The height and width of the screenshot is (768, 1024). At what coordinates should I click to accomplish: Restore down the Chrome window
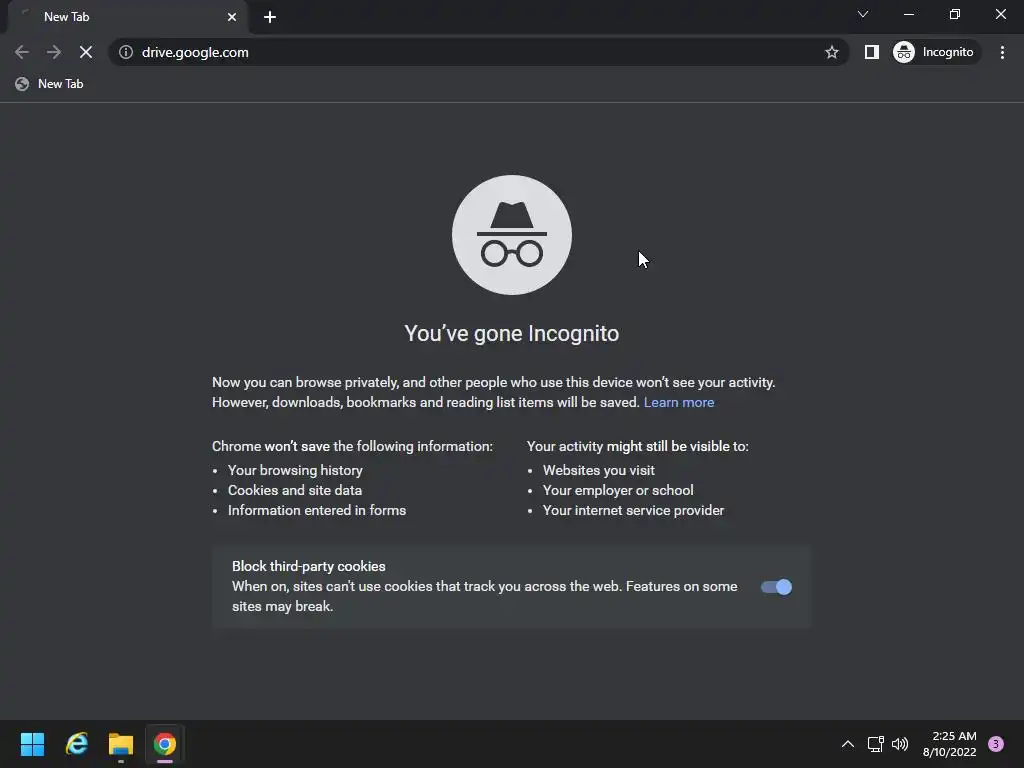click(x=955, y=14)
